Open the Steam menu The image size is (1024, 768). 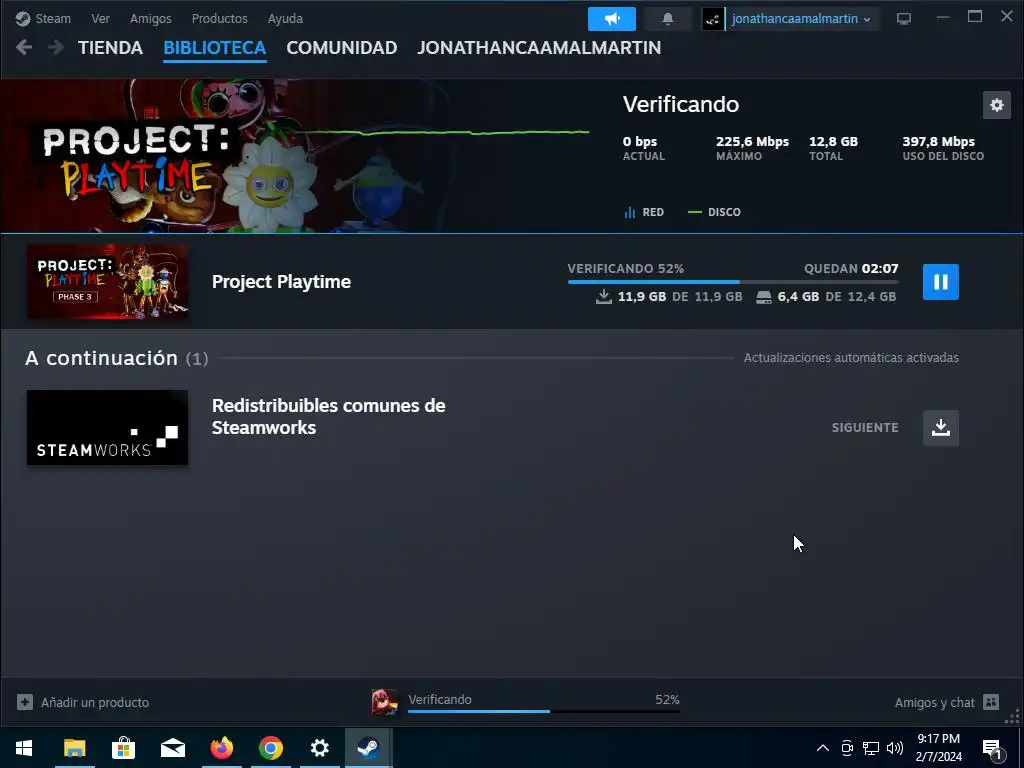(43, 18)
